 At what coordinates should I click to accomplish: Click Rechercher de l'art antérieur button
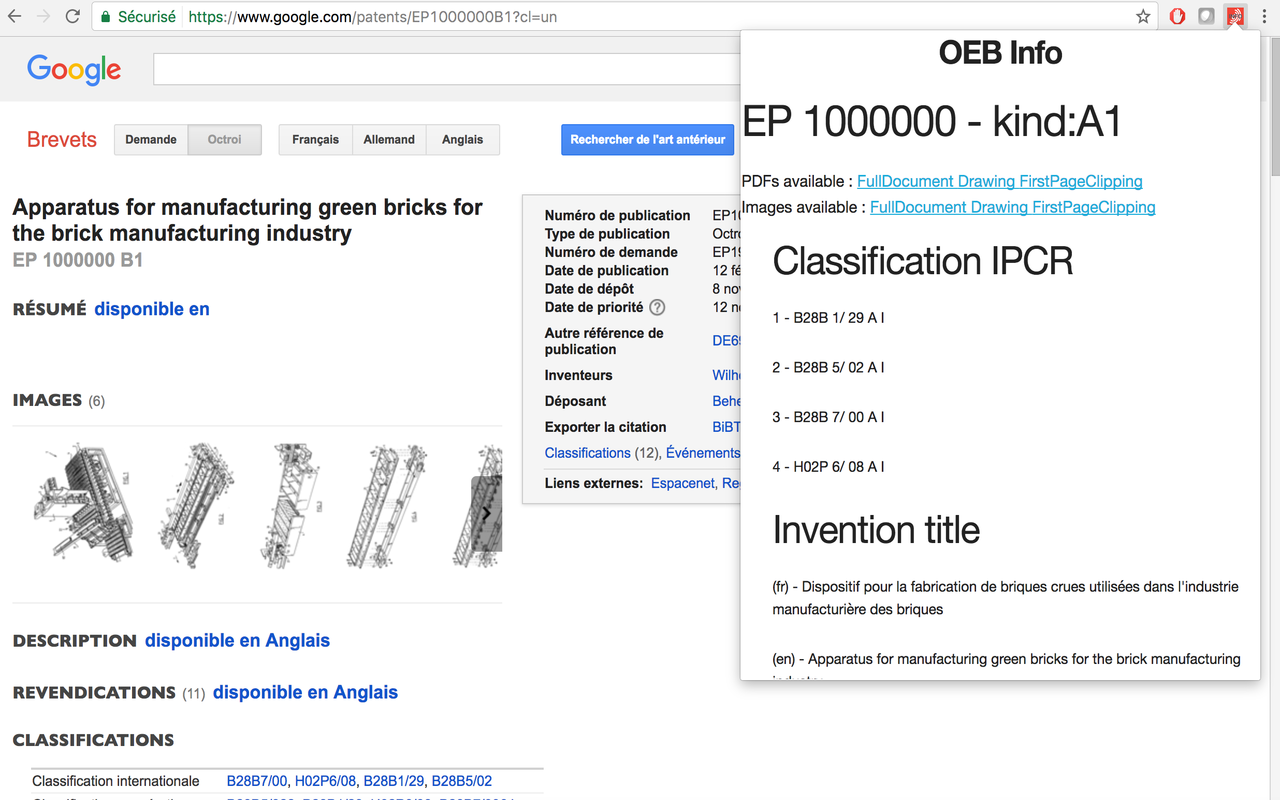[648, 140]
